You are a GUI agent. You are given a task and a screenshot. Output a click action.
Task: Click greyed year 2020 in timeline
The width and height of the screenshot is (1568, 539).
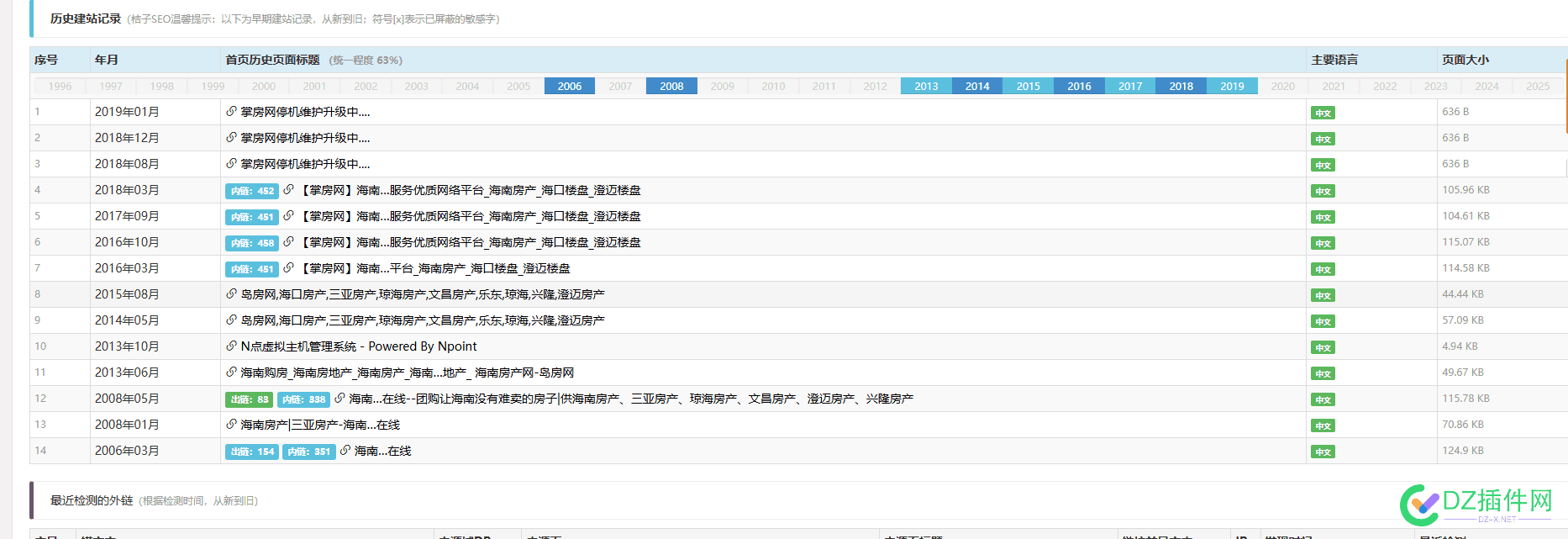click(x=1283, y=86)
